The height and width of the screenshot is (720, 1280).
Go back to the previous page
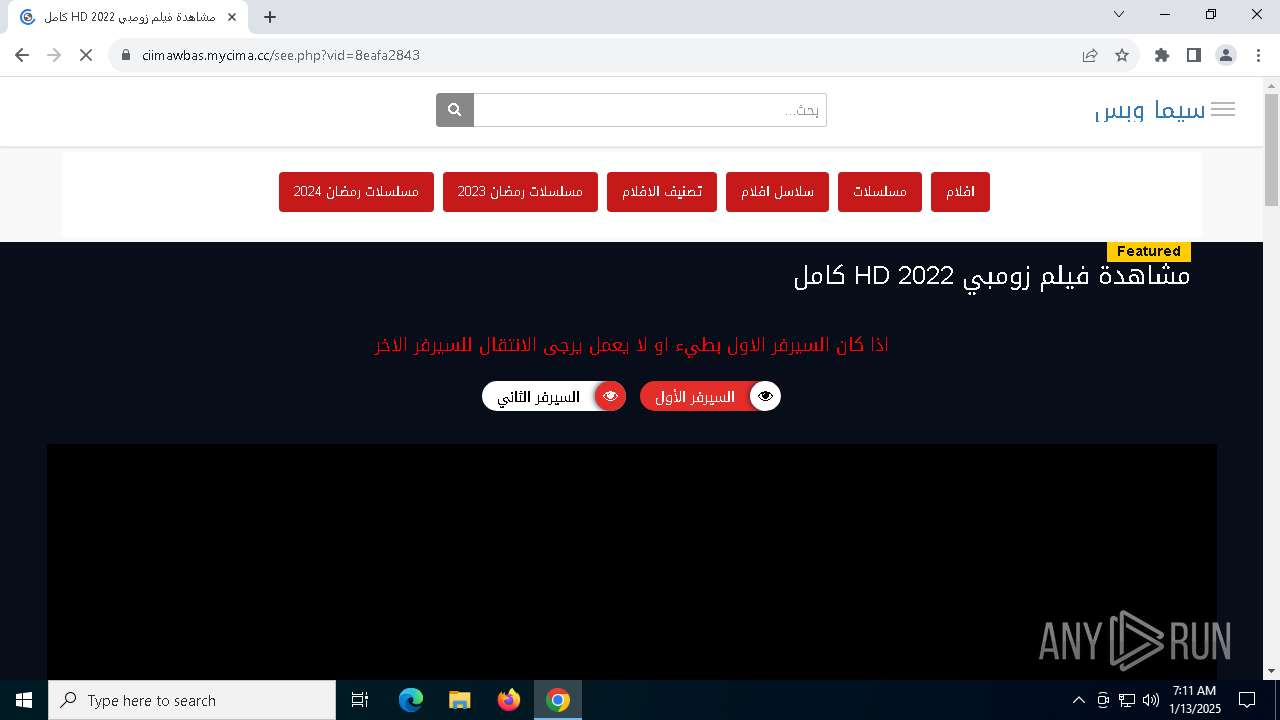(22, 55)
